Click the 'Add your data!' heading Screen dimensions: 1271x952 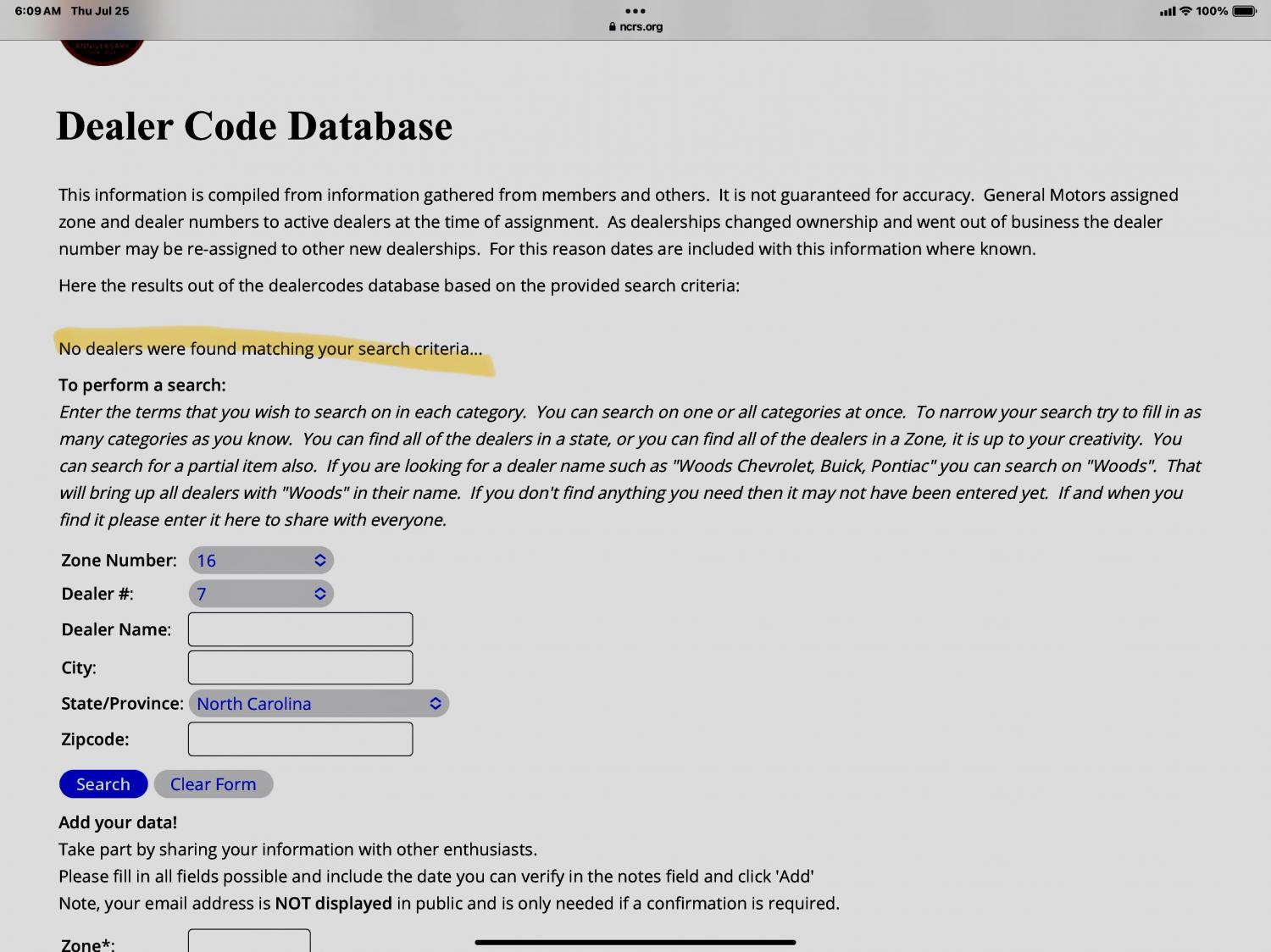[x=118, y=822]
